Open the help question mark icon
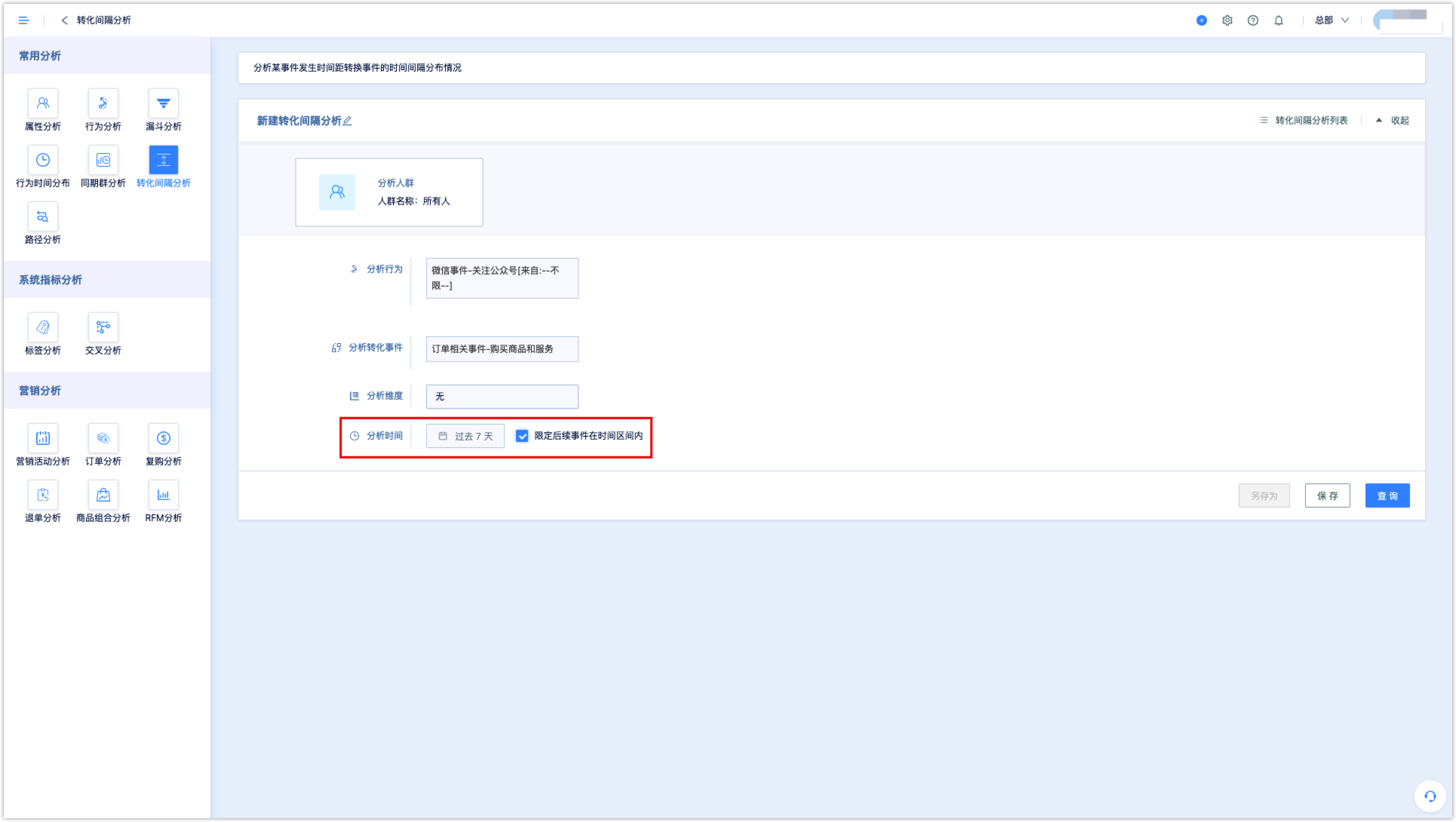The image size is (1456, 822). coord(1253,20)
